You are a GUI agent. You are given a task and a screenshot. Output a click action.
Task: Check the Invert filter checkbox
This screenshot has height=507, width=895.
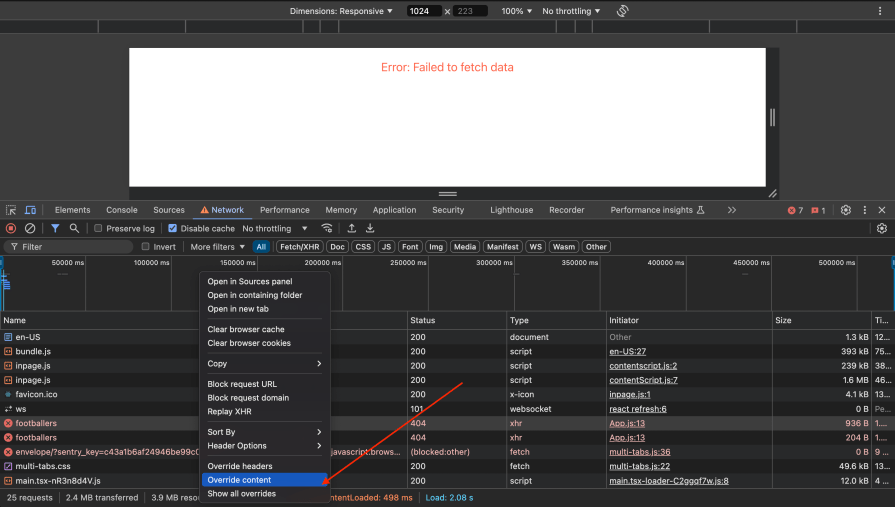pyautogui.click(x=146, y=246)
